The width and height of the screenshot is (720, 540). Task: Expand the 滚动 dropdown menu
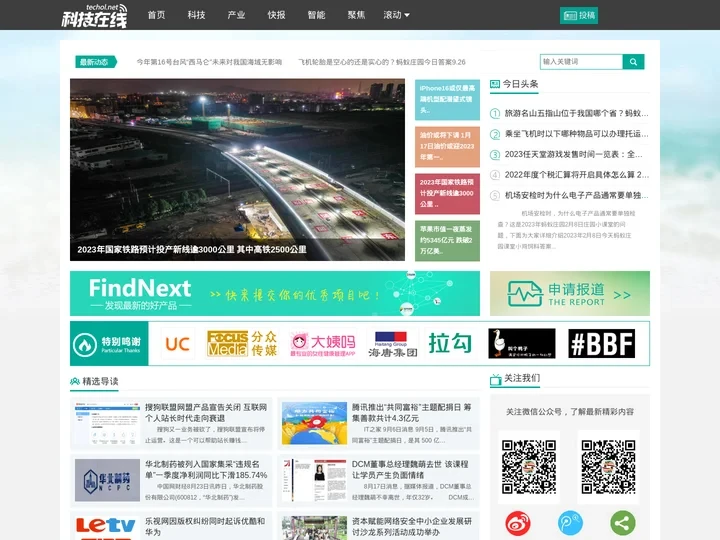pos(396,15)
